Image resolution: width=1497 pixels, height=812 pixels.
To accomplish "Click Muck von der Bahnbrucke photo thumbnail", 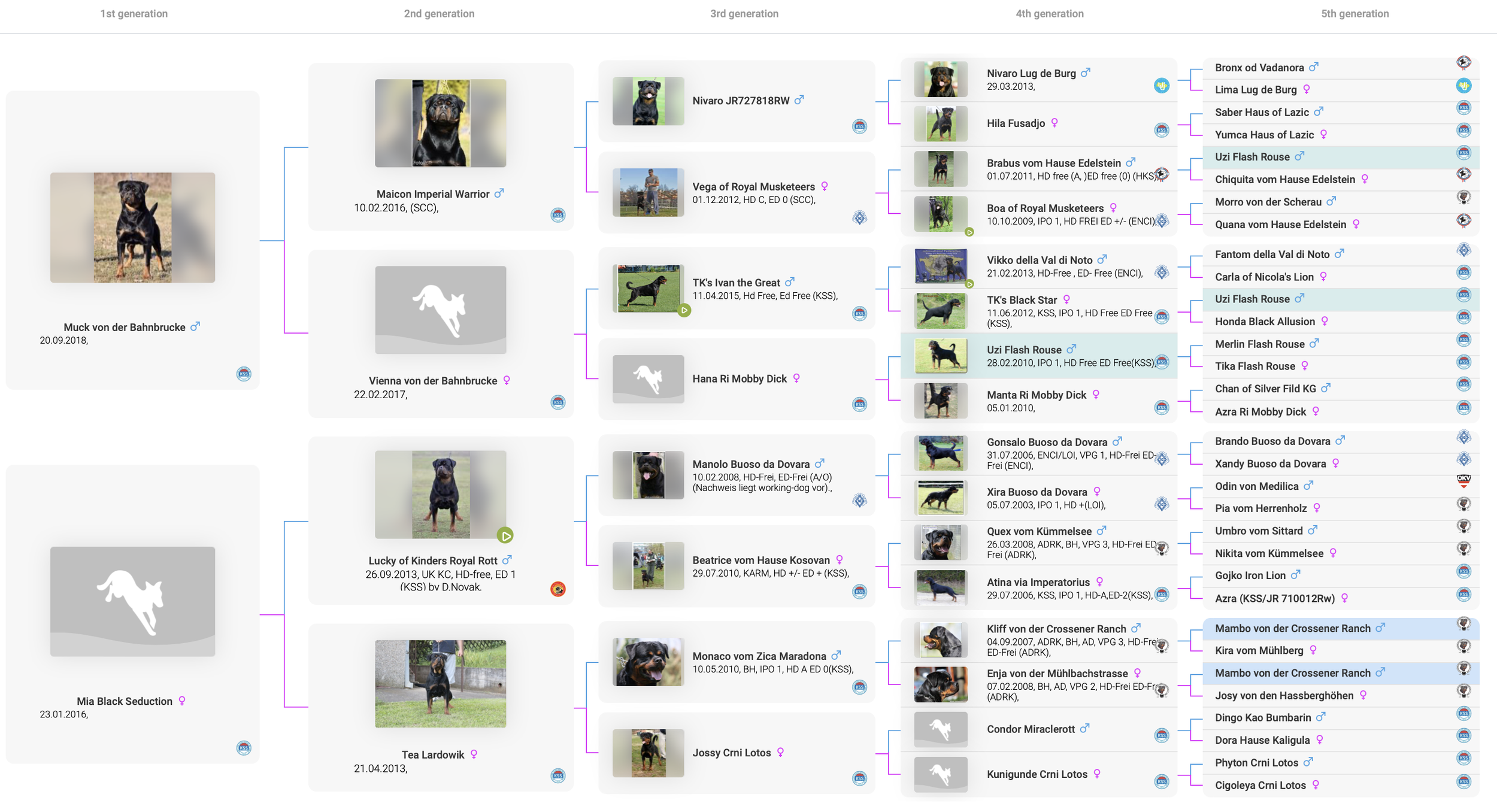I will coord(132,228).
